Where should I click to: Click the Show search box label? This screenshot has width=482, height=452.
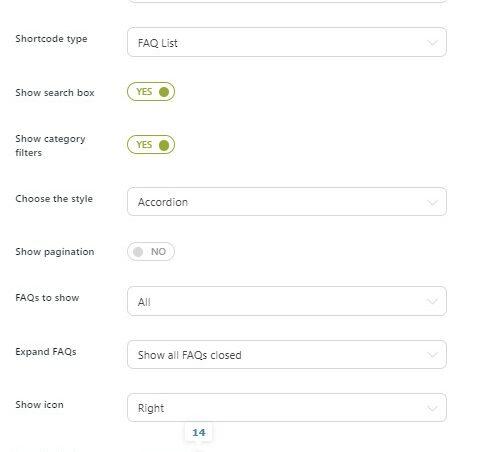(55, 92)
